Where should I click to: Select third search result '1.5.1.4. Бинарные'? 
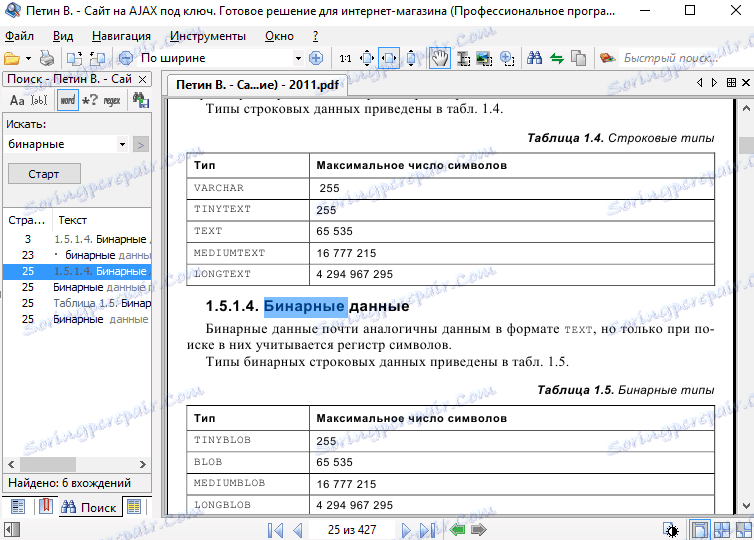(78, 271)
